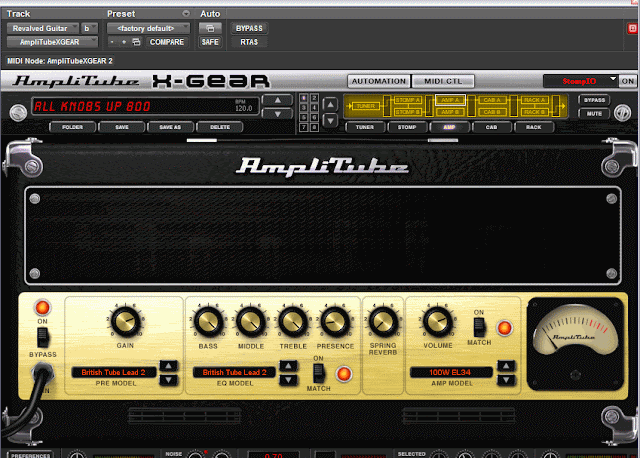The width and height of the screenshot is (640, 458).
Task: Step Amp Model up arrow
Action: 507,366
